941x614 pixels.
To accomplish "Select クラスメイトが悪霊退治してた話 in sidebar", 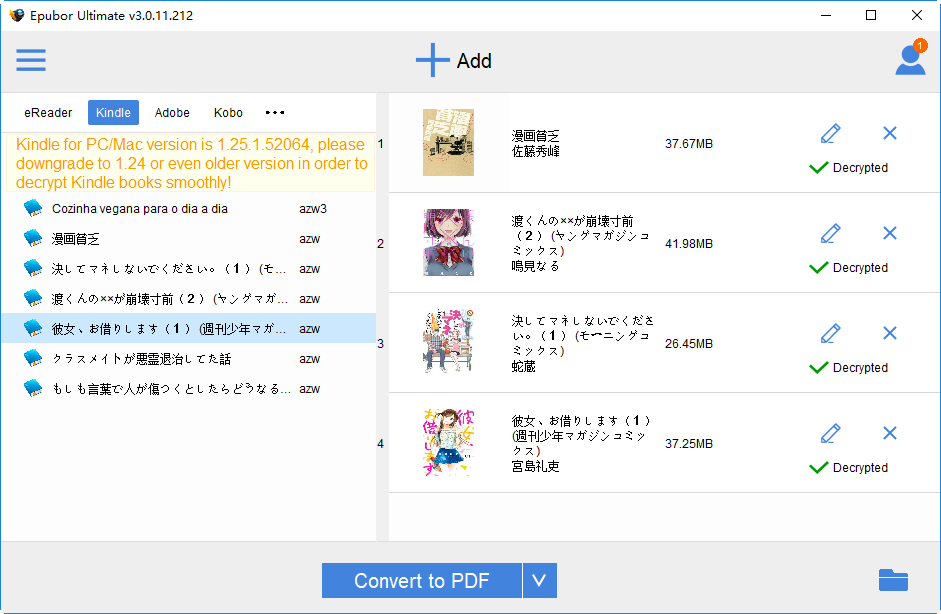I will pyautogui.click(x=140, y=357).
